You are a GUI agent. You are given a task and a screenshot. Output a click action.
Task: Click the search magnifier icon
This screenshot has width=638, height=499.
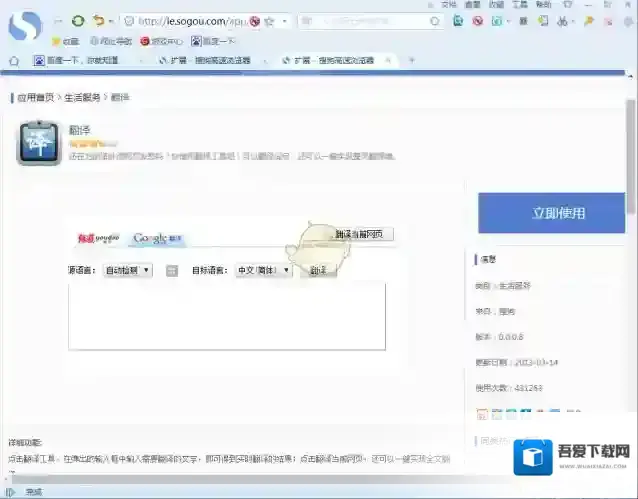(x=435, y=21)
